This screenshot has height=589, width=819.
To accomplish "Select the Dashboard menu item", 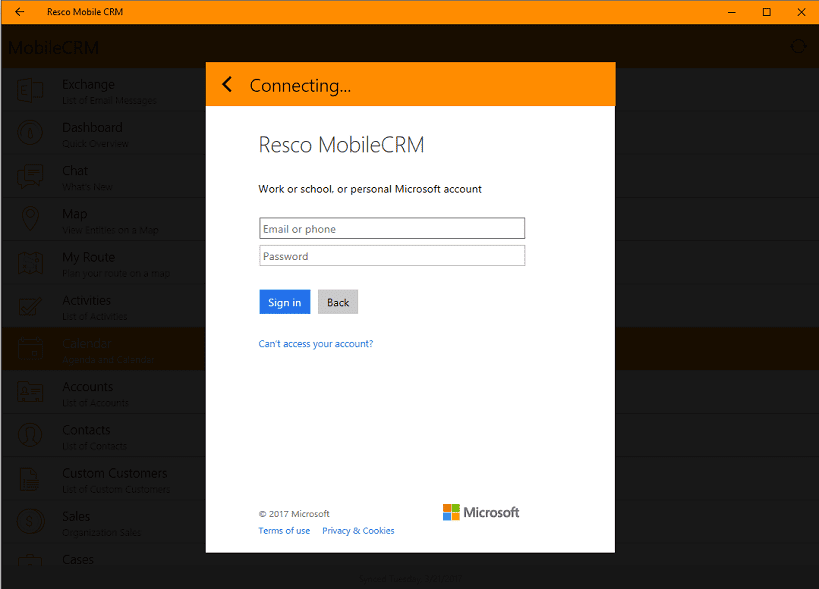I will [104, 134].
